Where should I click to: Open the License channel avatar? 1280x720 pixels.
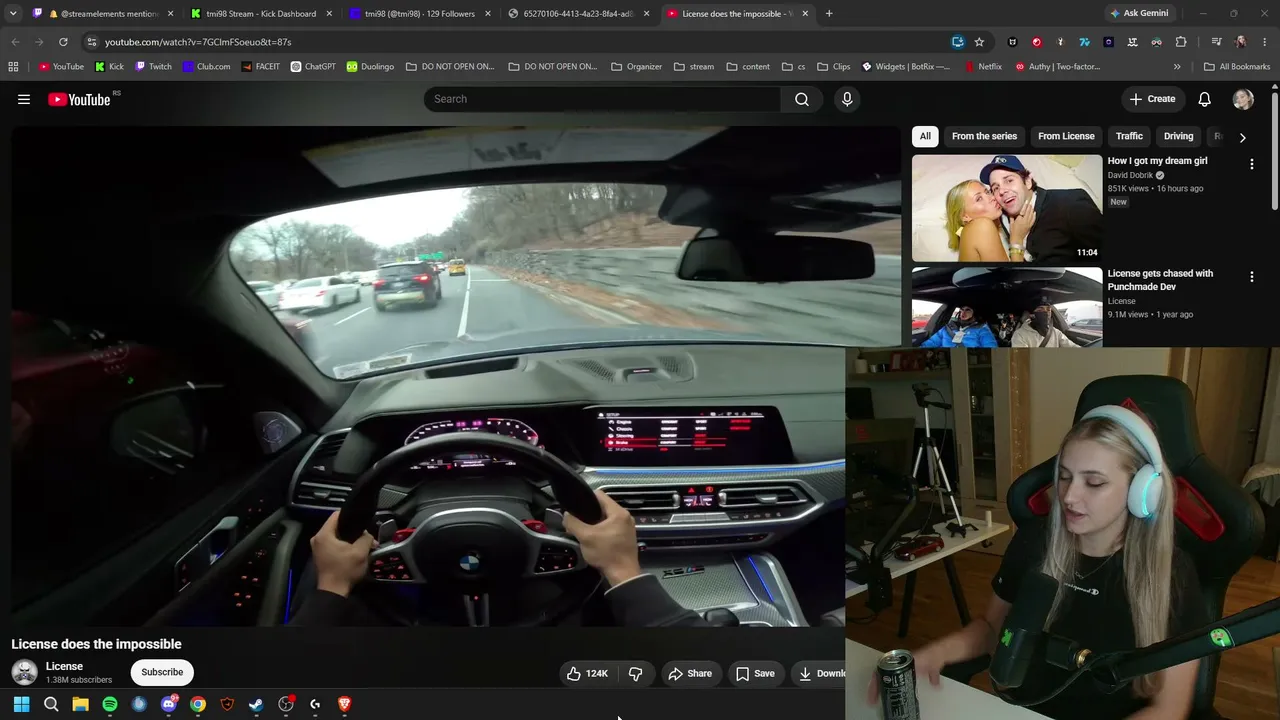point(24,673)
